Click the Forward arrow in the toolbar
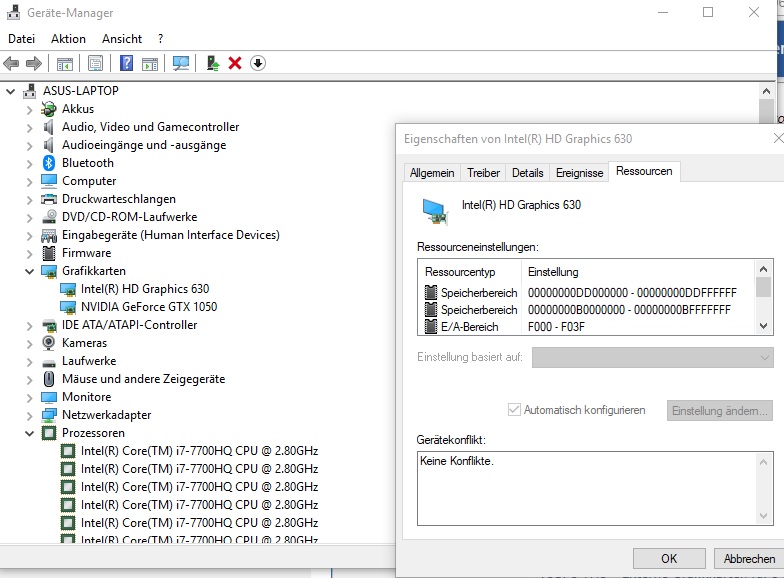 point(34,64)
